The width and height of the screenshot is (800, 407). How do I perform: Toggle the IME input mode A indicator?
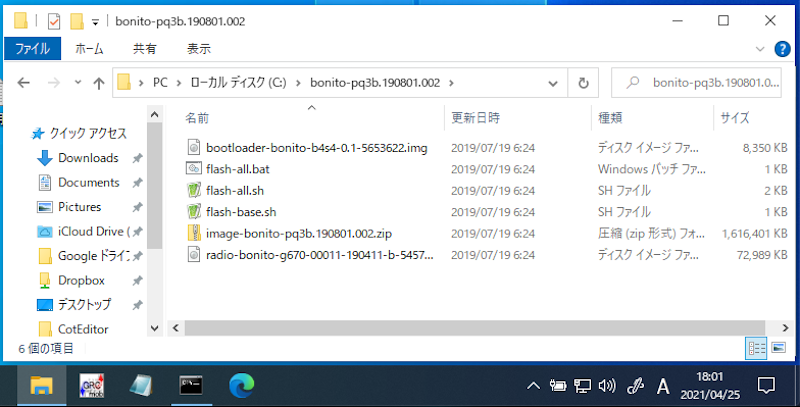tap(661, 385)
